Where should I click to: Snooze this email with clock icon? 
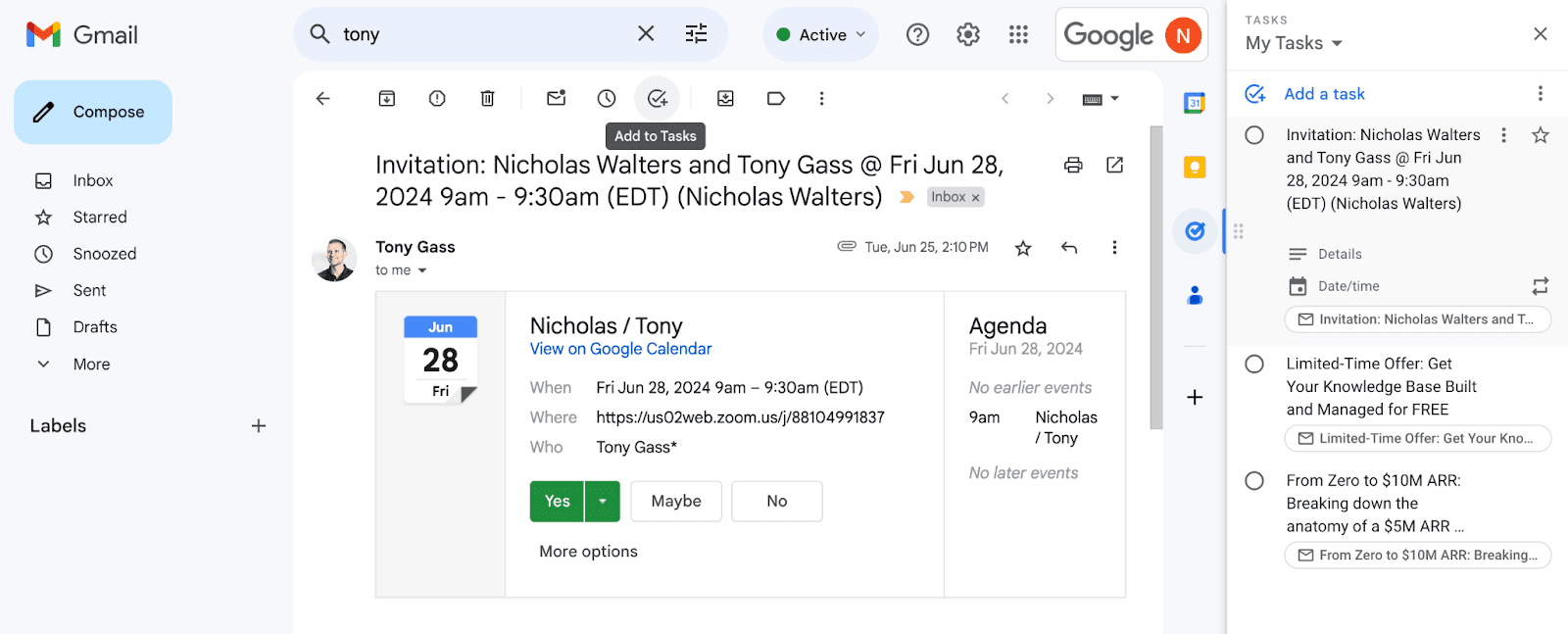607,98
